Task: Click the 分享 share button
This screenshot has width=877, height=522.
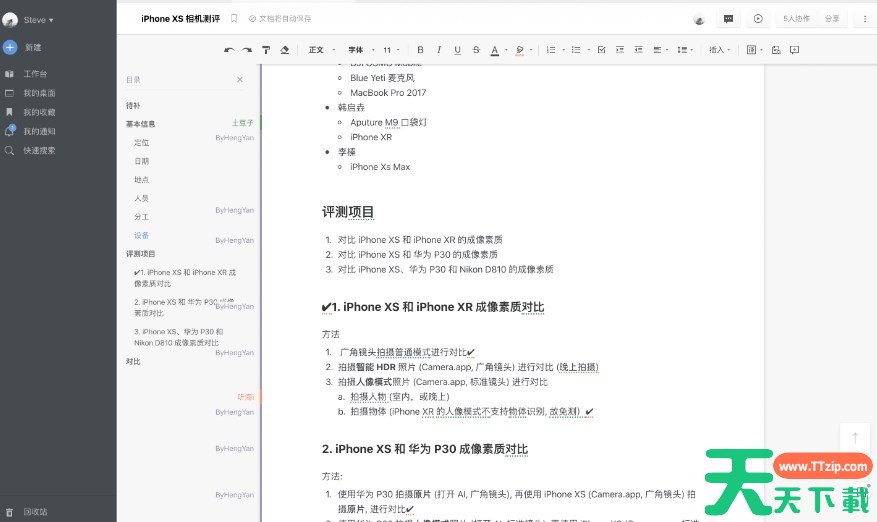Action: click(x=832, y=19)
